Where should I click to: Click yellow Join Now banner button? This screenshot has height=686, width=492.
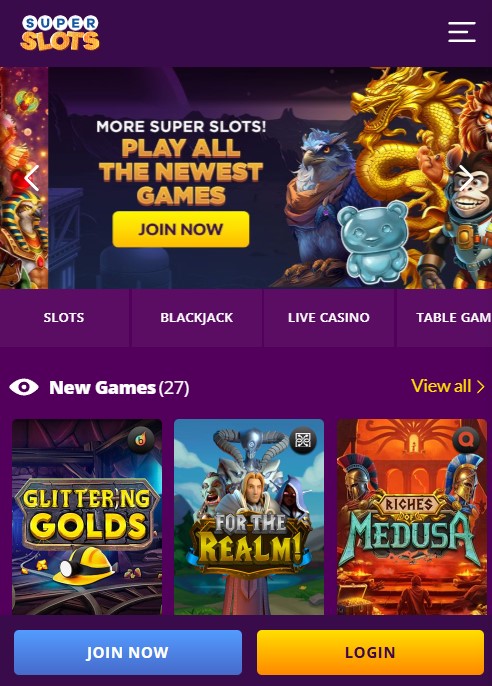pyautogui.click(x=181, y=229)
